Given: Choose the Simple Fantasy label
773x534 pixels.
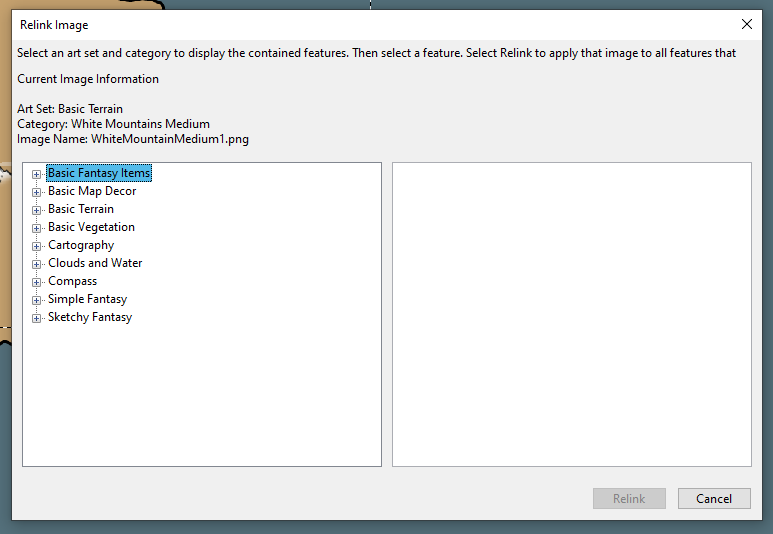Looking at the screenshot, I should click(87, 299).
